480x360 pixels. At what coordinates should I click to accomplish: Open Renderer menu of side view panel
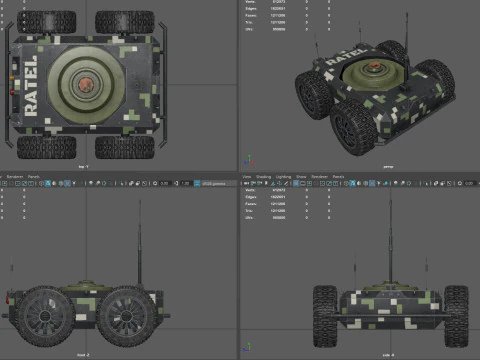pos(319,177)
